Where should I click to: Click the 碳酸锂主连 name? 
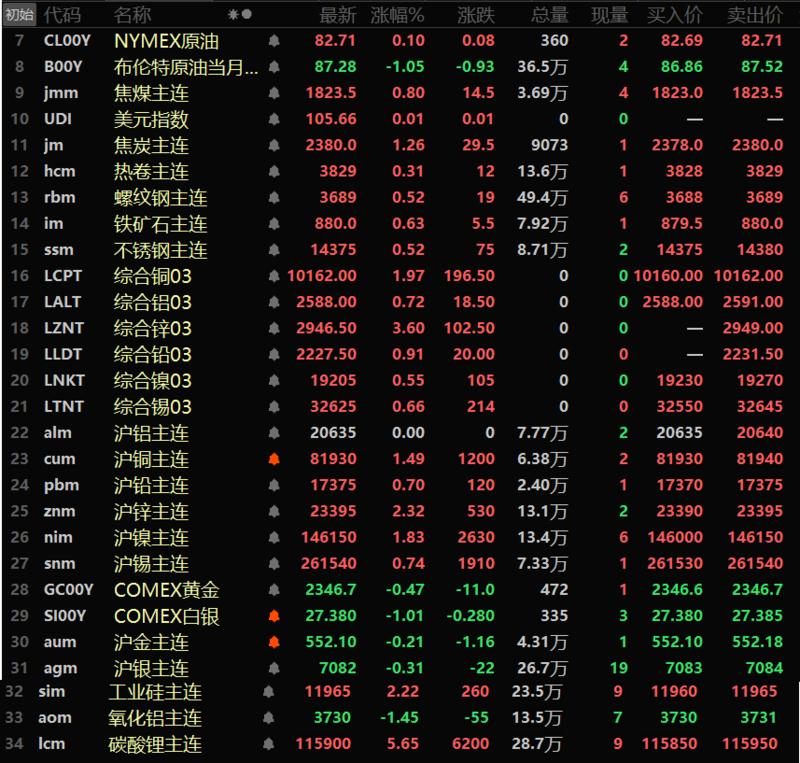155,744
